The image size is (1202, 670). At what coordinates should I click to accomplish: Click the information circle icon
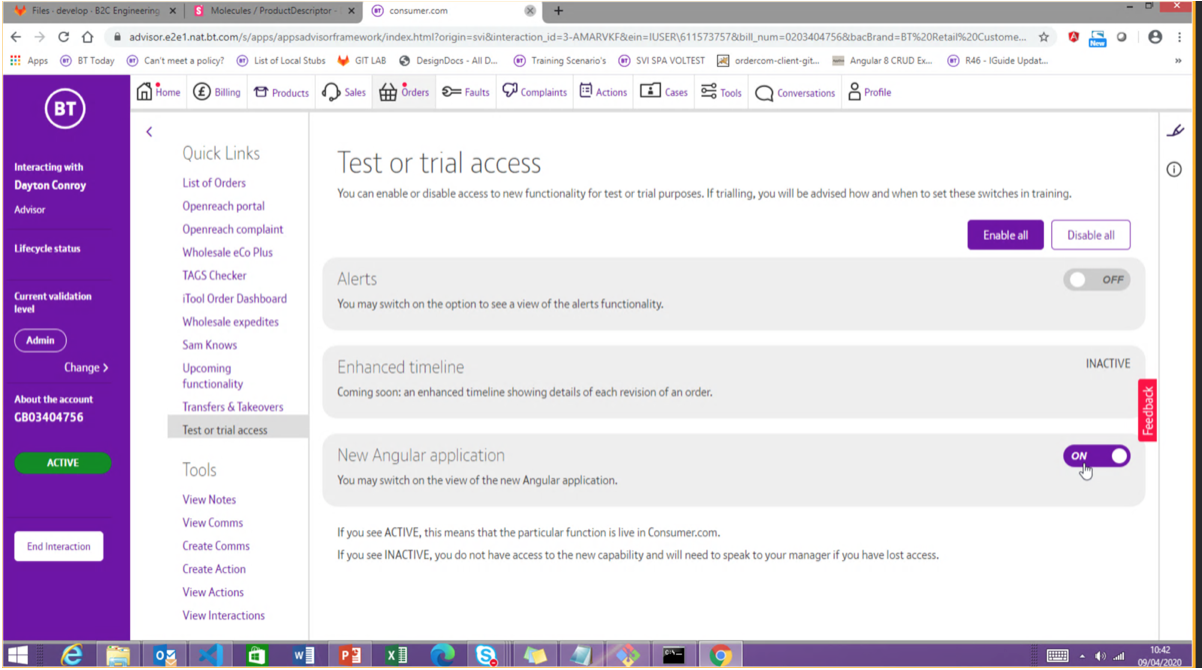pos(1174,170)
